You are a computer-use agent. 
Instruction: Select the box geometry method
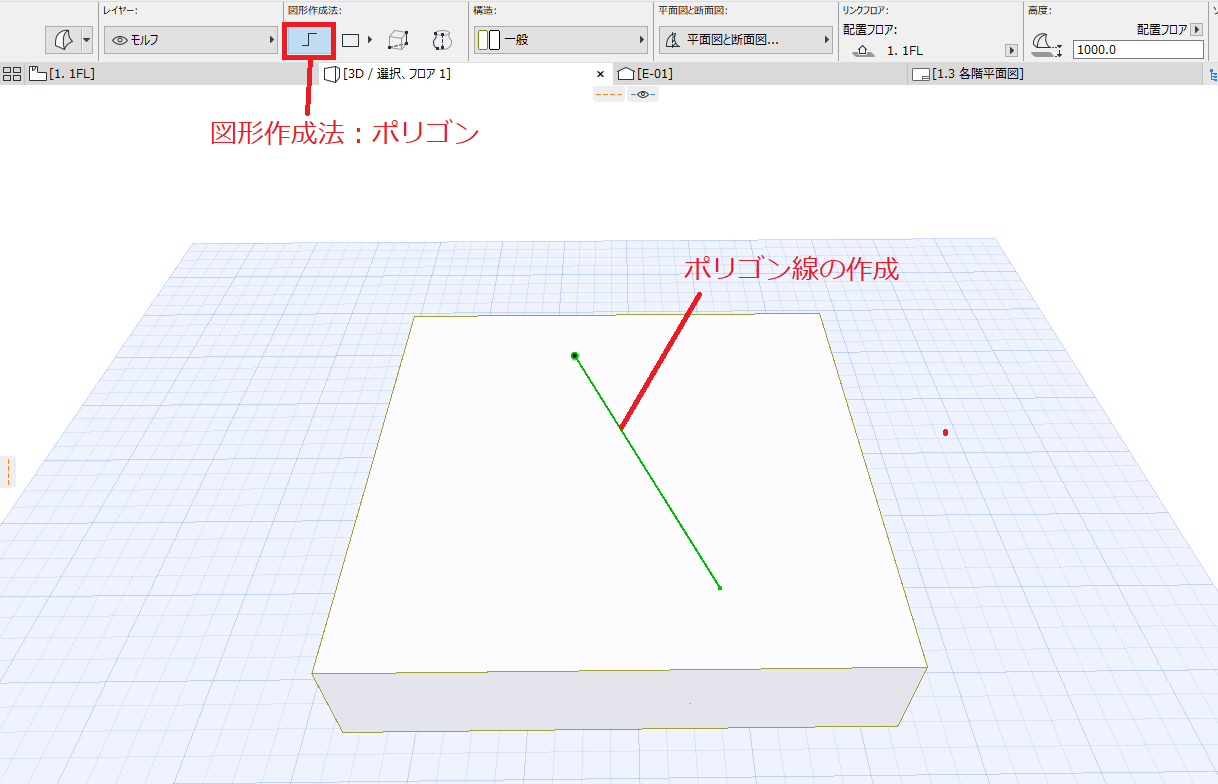pyautogui.click(x=399, y=41)
